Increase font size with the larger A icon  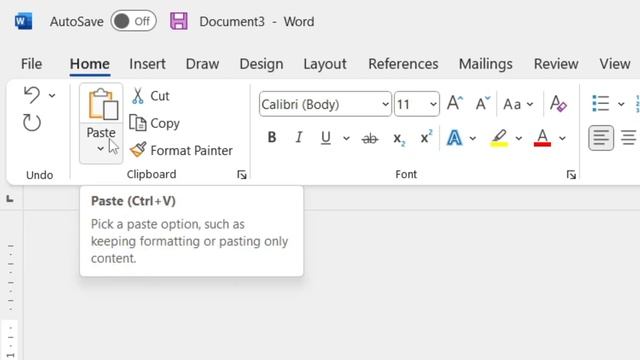pyautogui.click(x=455, y=104)
